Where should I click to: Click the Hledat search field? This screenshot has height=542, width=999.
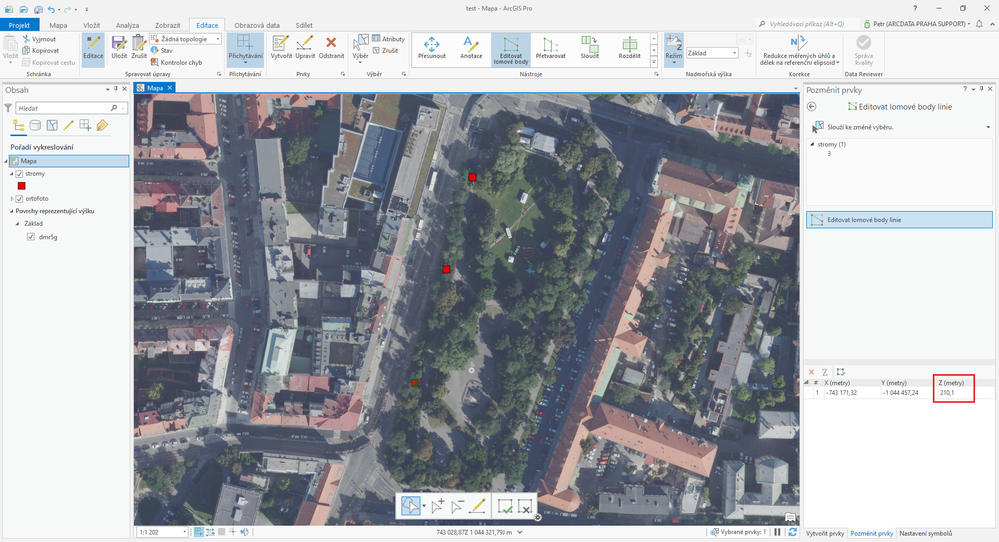click(60, 107)
